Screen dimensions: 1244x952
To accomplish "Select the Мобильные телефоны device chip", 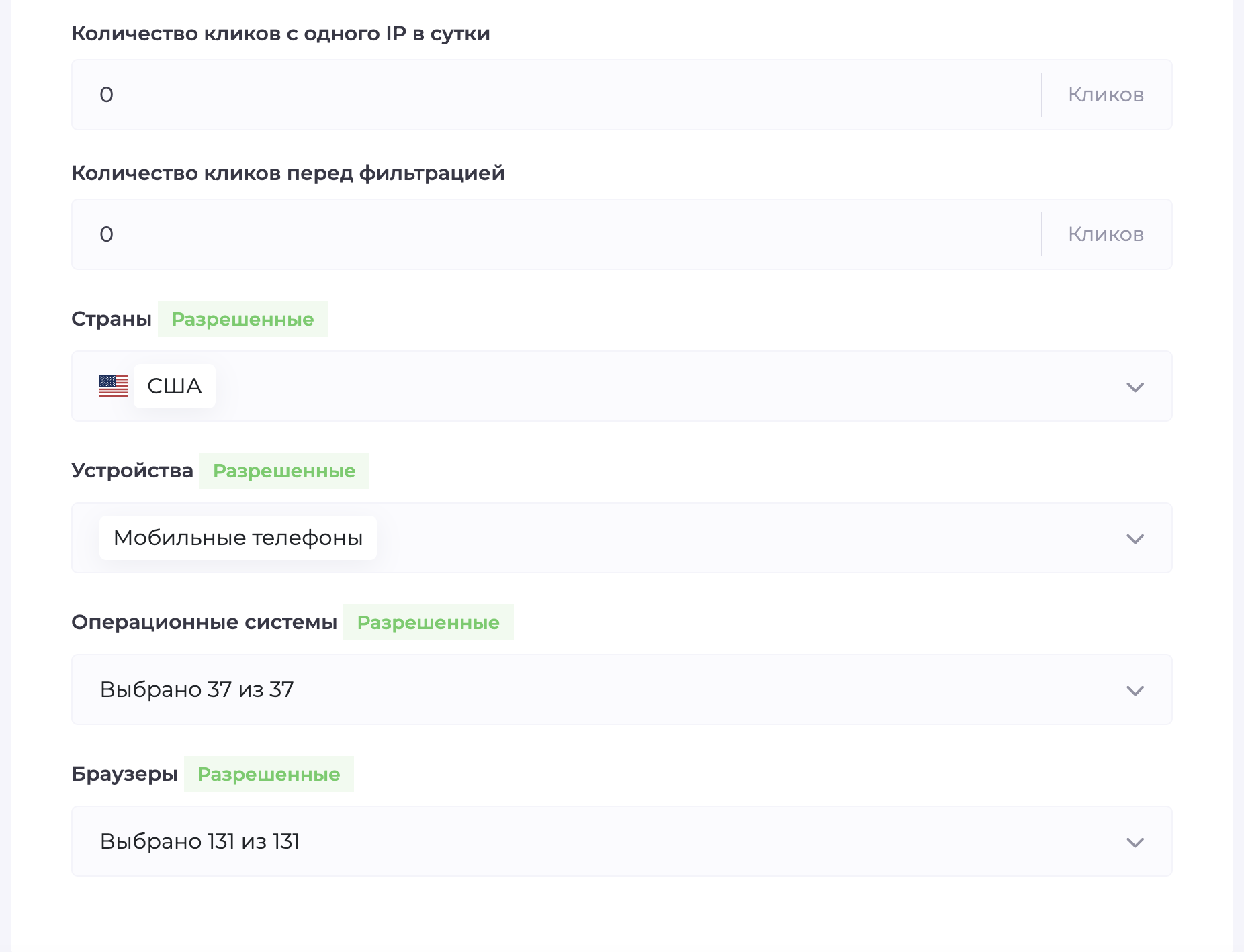I will click(x=238, y=537).
